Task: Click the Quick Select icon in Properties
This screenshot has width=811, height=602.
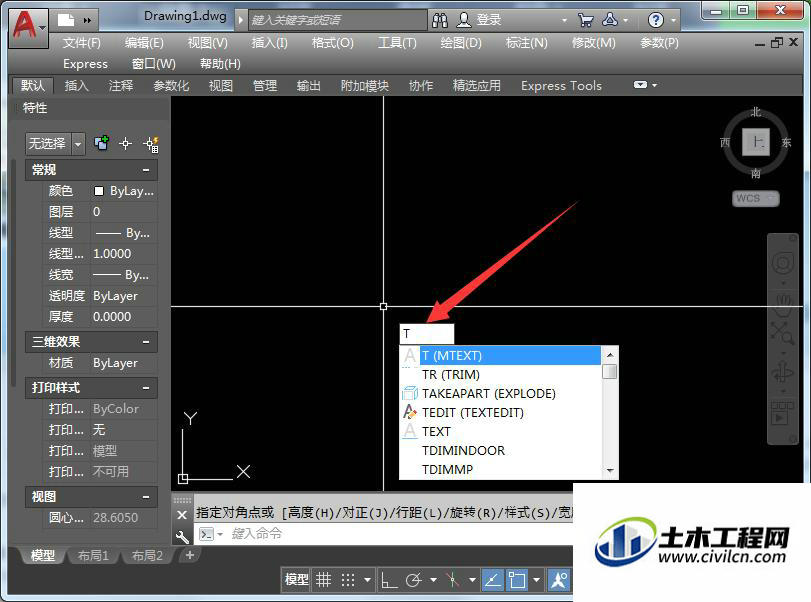Action: (x=152, y=144)
